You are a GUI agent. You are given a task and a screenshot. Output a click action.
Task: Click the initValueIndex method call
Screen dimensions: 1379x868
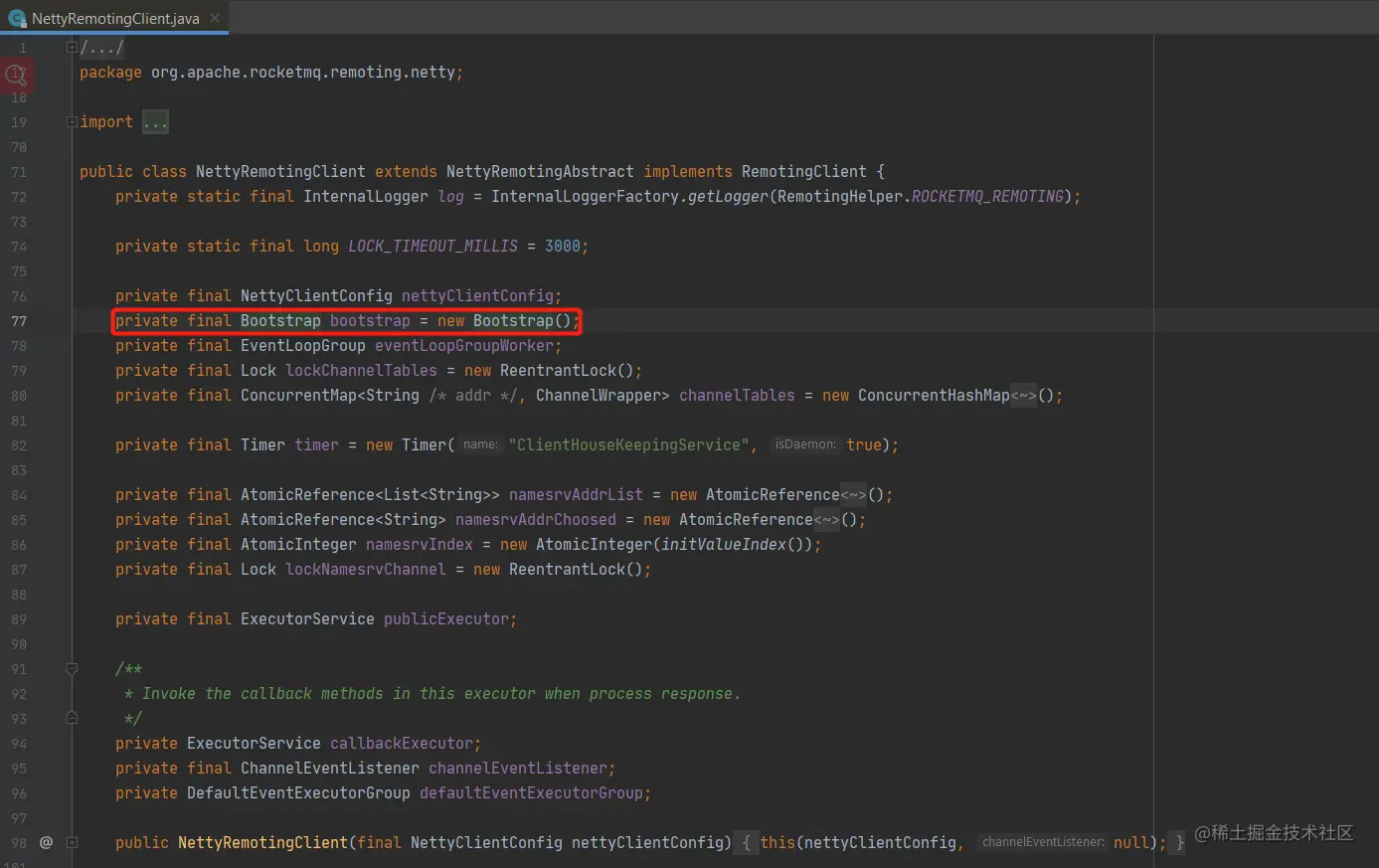724,545
